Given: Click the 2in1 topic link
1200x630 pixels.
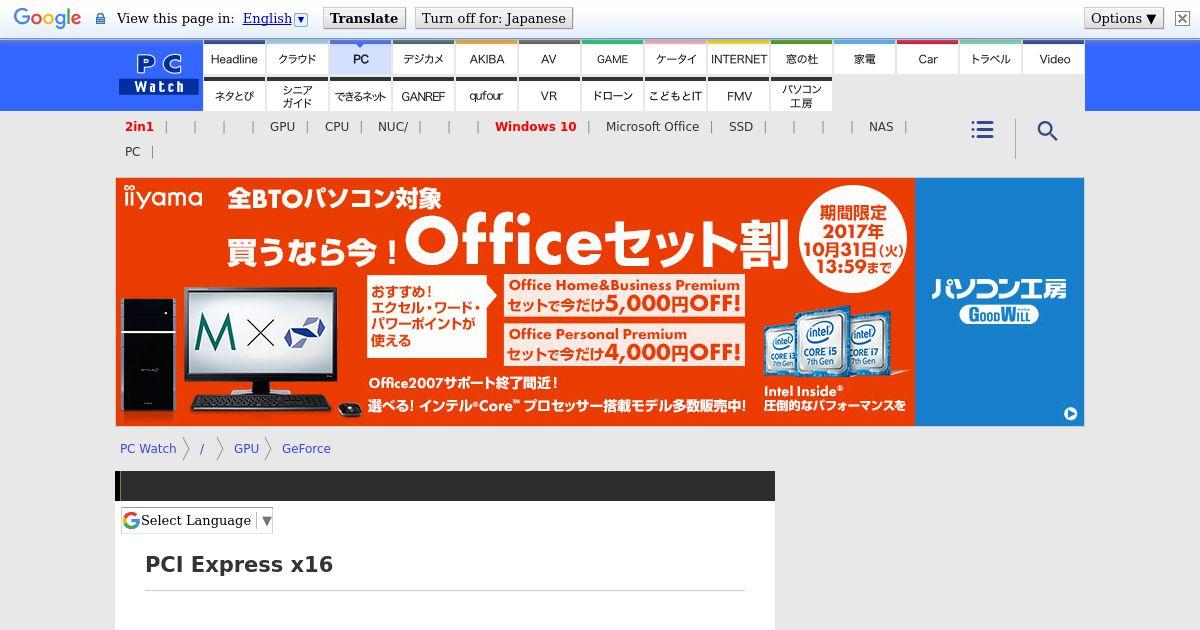Looking at the screenshot, I should (139, 127).
